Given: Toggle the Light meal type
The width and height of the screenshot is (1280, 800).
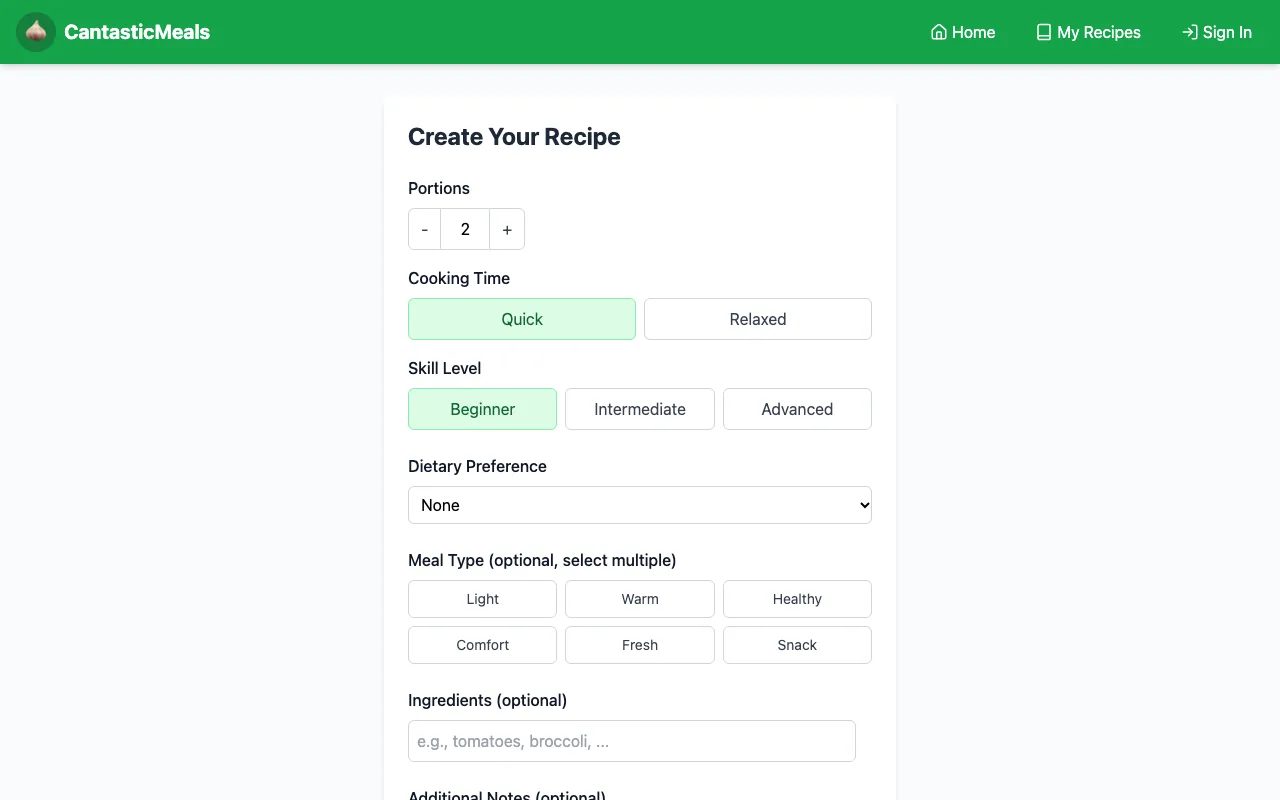Looking at the screenshot, I should click(x=482, y=599).
